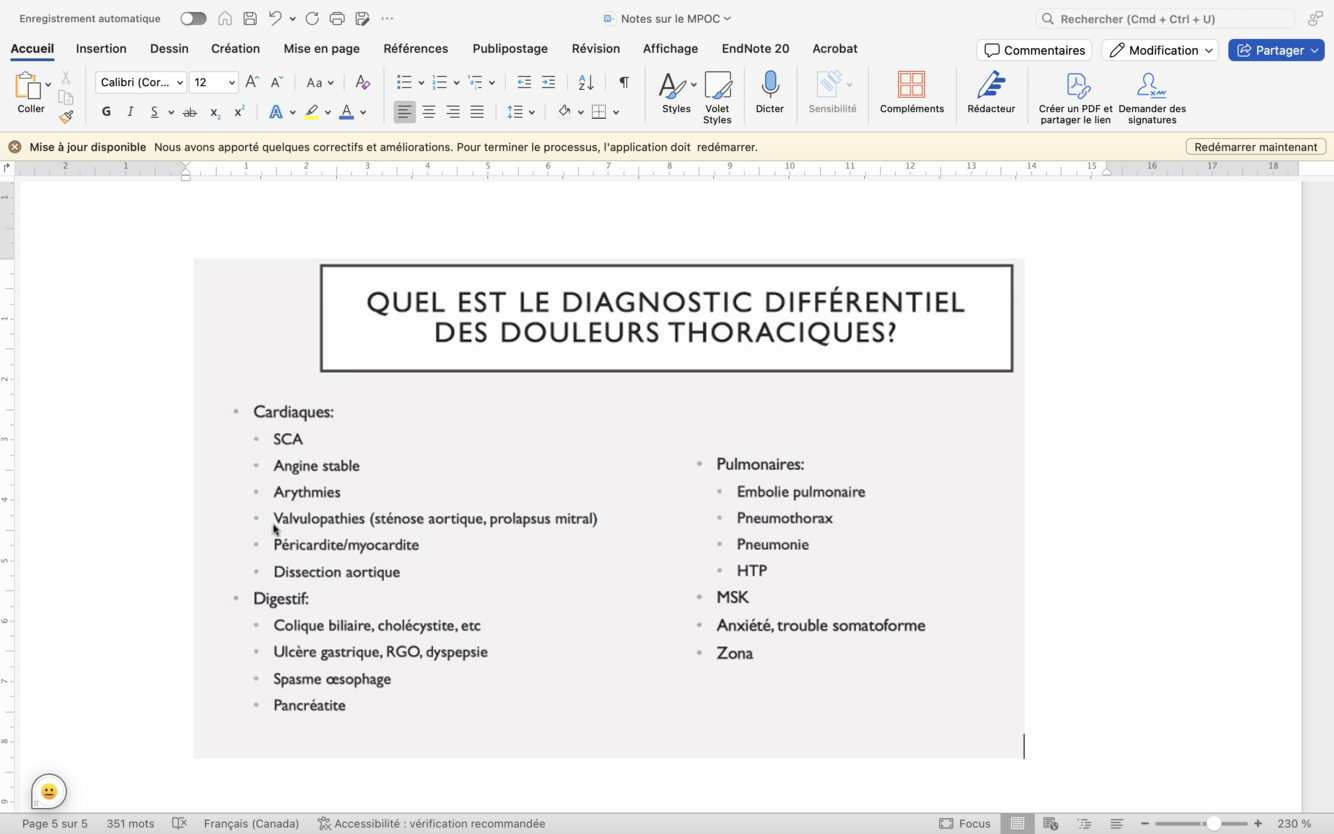Click the search field Rechercher

1165,18
